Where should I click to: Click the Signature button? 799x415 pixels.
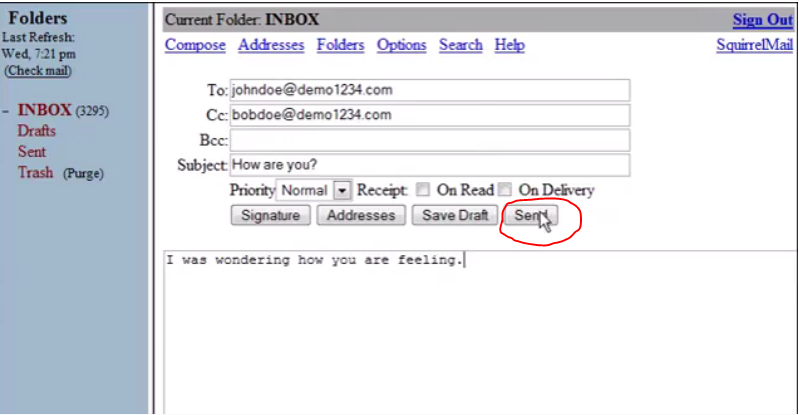pos(271,215)
